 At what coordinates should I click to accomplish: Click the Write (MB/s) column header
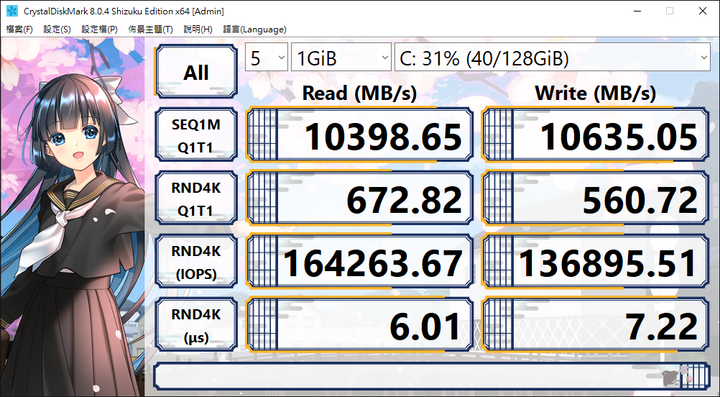(595, 94)
